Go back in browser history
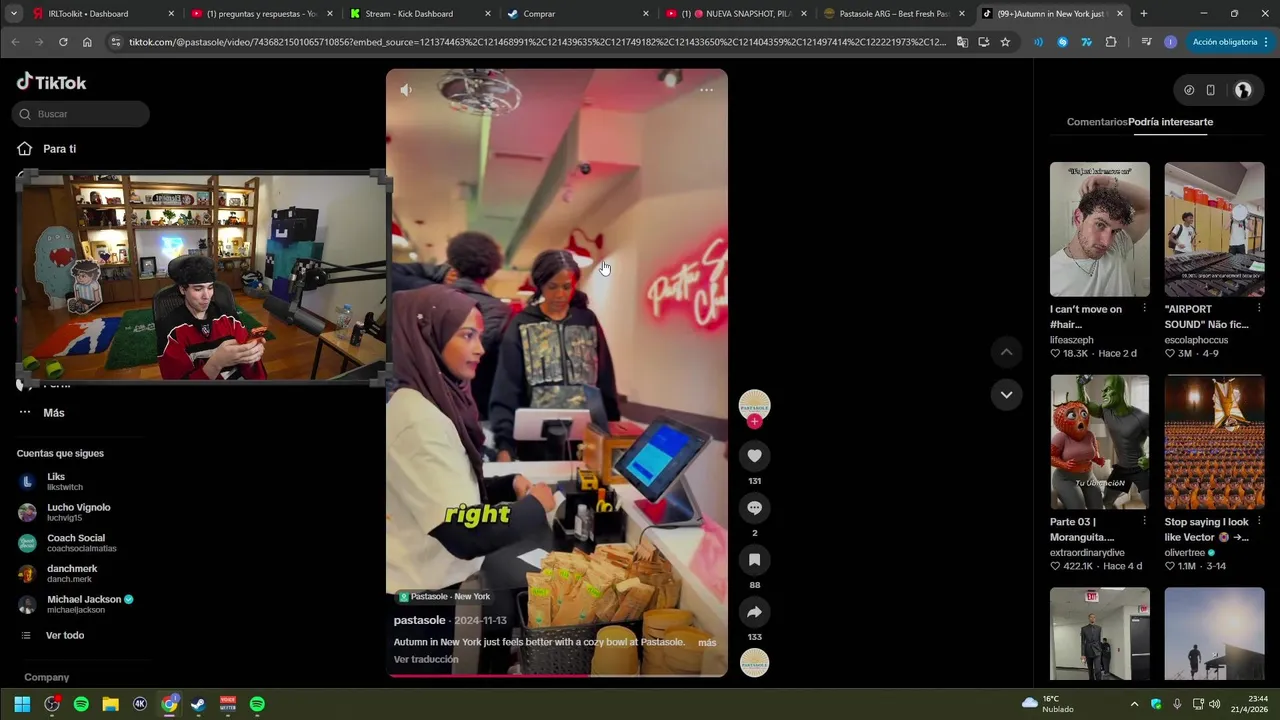This screenshot has width=1280, height=720. point(15,42)
